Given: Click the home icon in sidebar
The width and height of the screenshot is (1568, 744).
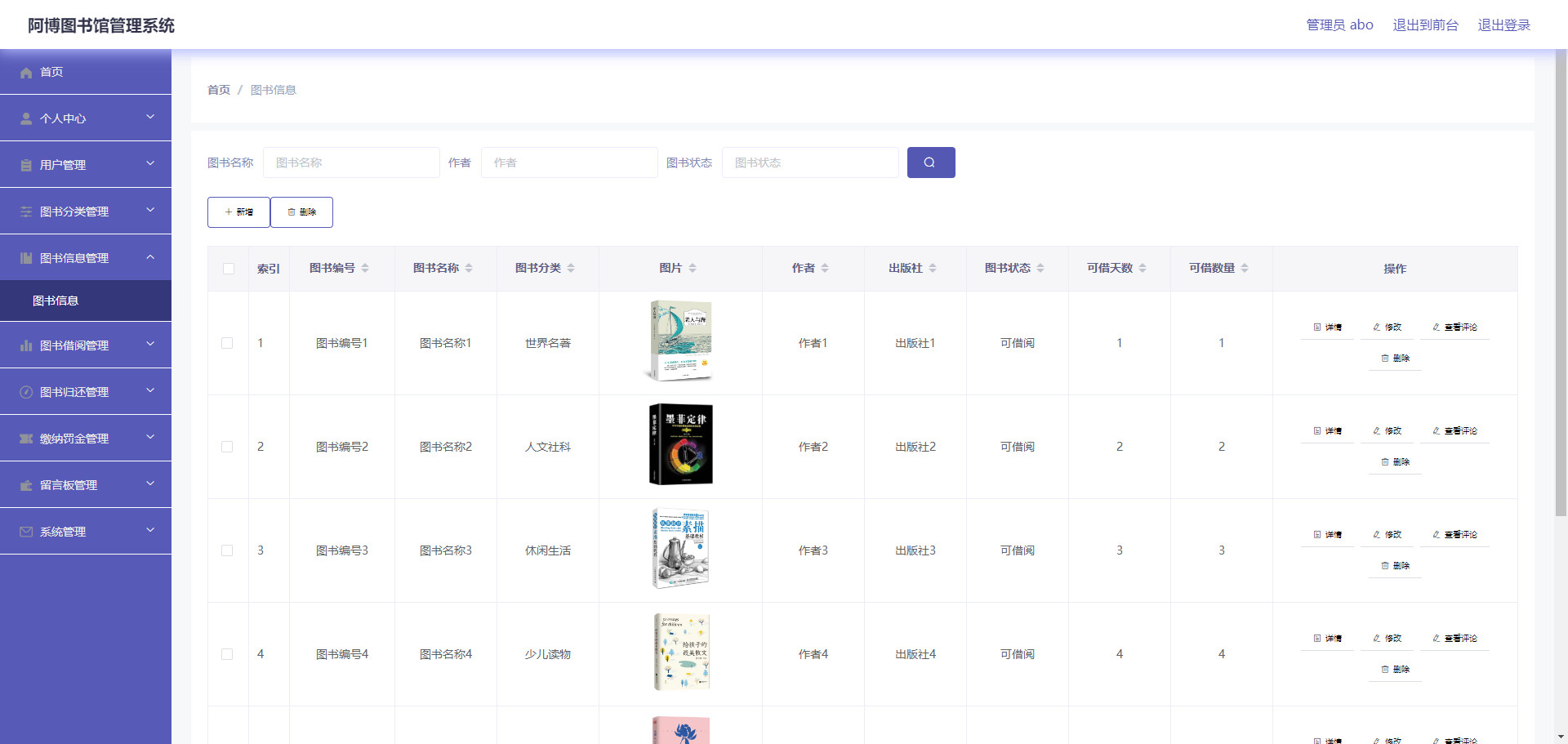Looking at the screenshot, I should coord(26,73).
